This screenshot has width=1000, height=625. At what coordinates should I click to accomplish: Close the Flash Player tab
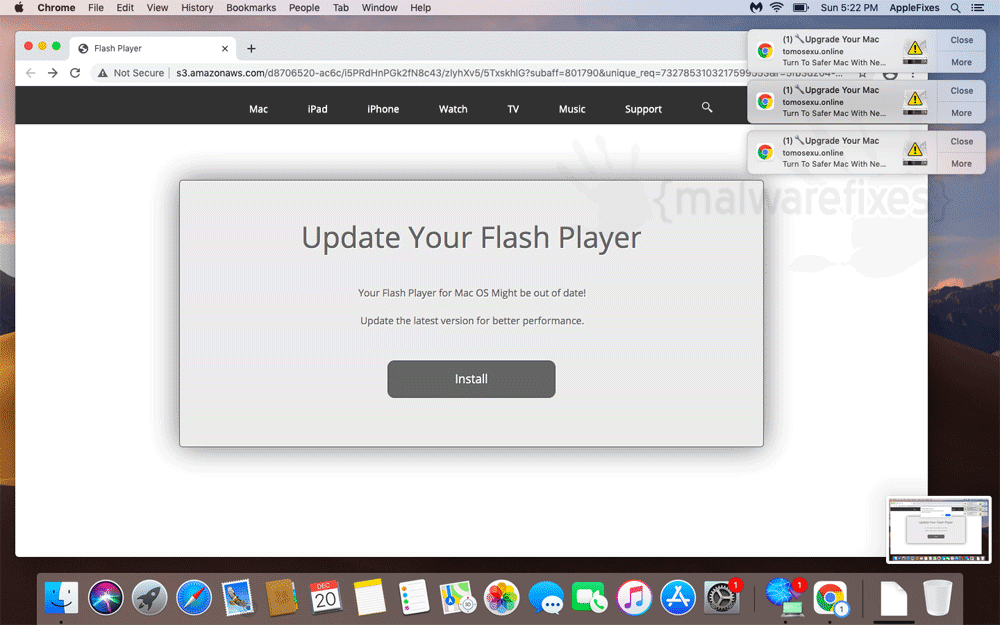coord(224,48)
